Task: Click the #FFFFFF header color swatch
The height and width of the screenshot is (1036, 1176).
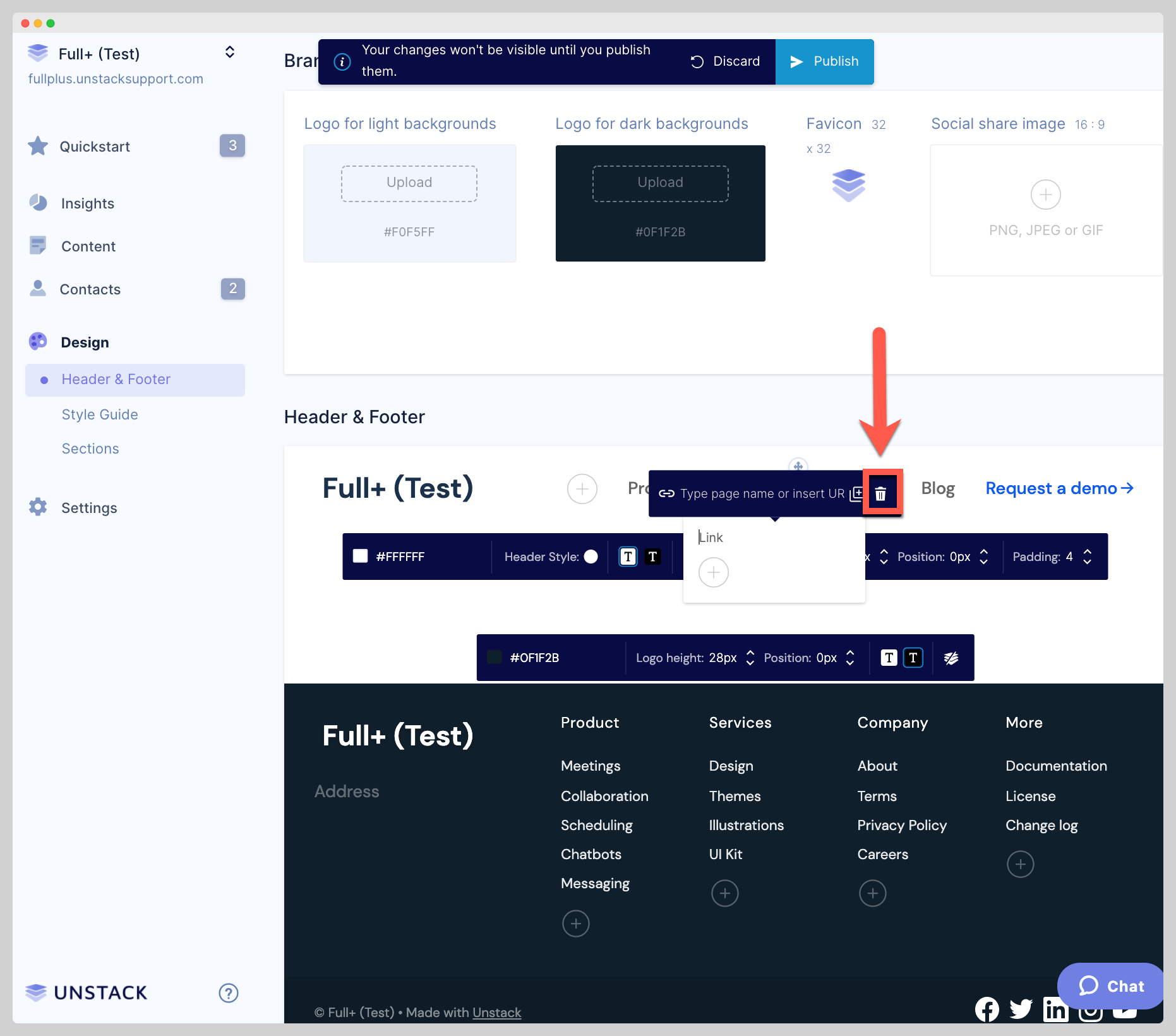Action: (361, 557)
